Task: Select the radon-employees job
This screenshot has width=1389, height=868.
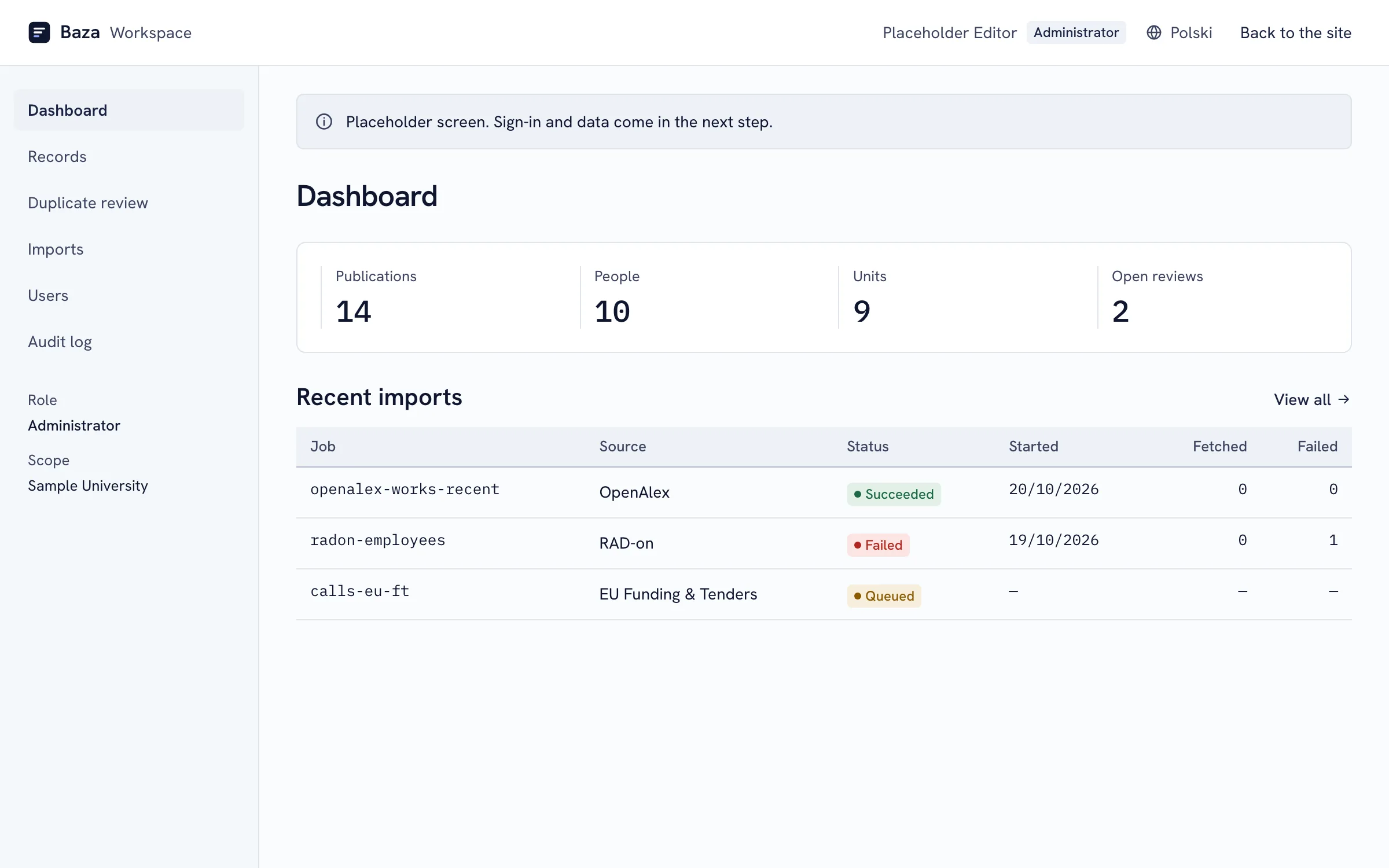Action: pyautogui.click(x=377, y=540)
